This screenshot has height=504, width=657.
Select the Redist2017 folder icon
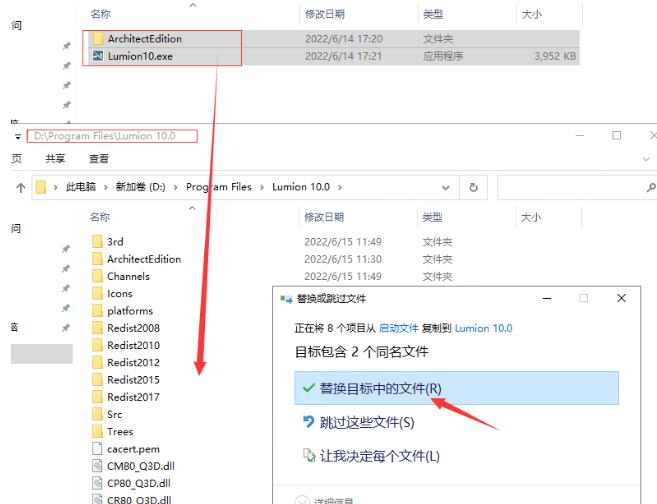tap(97, 397)
